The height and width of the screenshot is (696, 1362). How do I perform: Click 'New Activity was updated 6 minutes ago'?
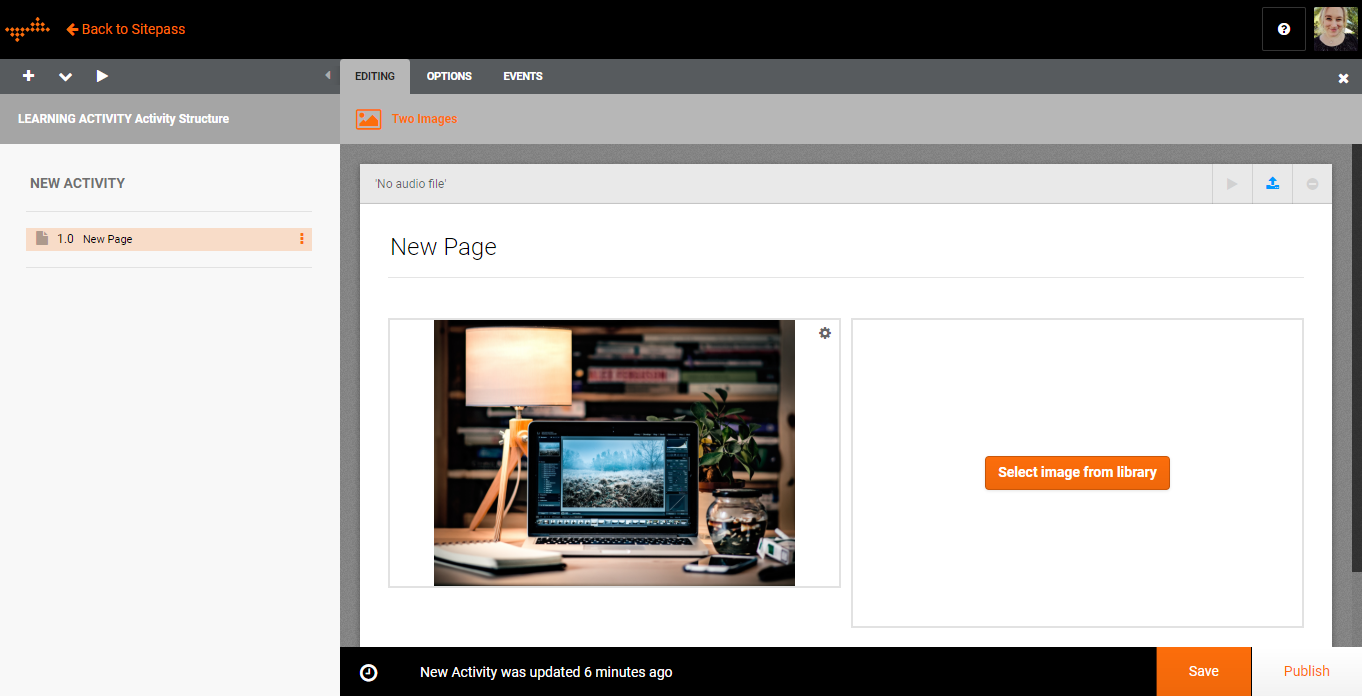pyautogui.click(x=546, y=672)
